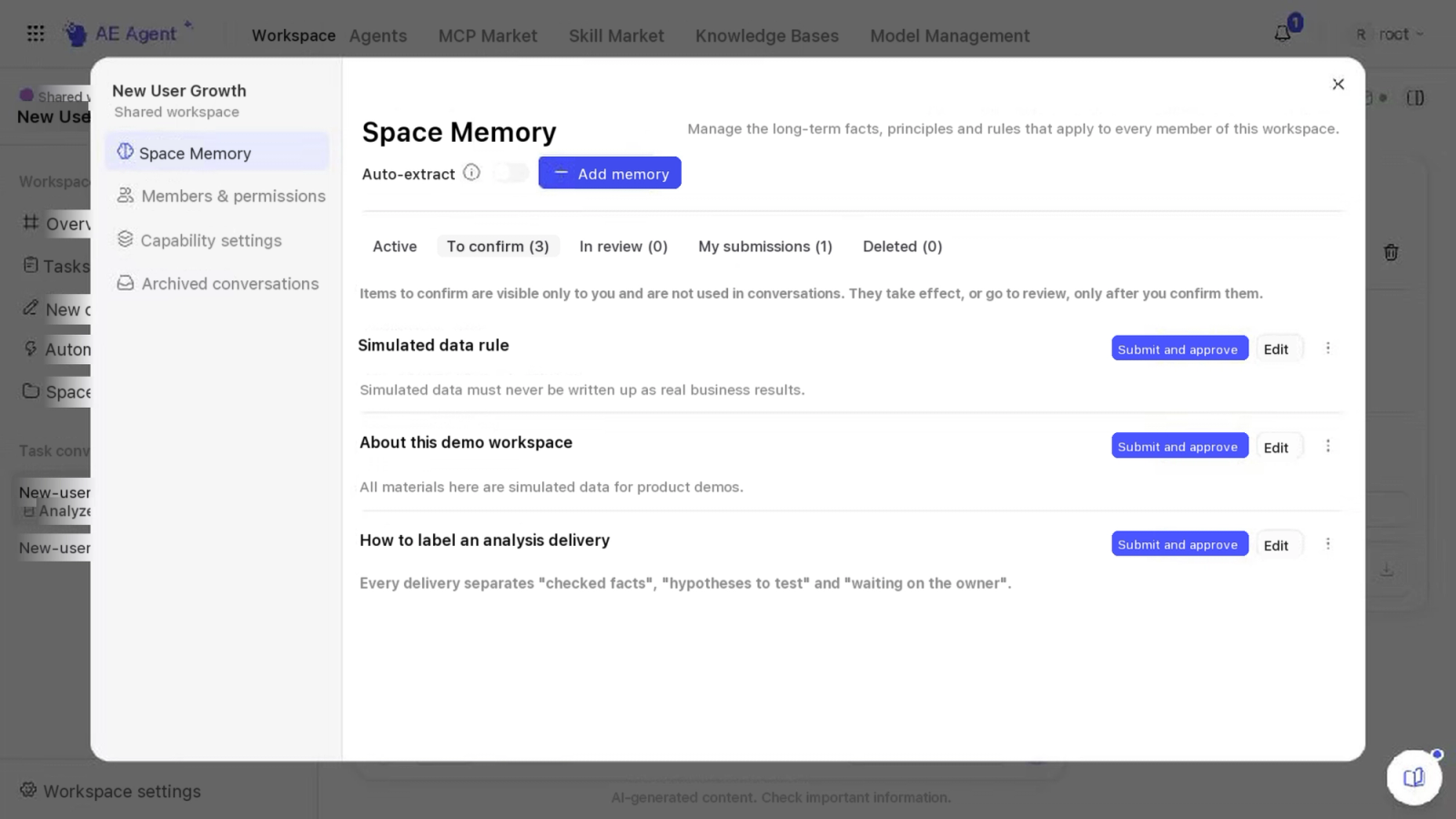Click the Simulated data rule title
The image size is (1456, 819).
pyautogui.click(x=433, y=345)
